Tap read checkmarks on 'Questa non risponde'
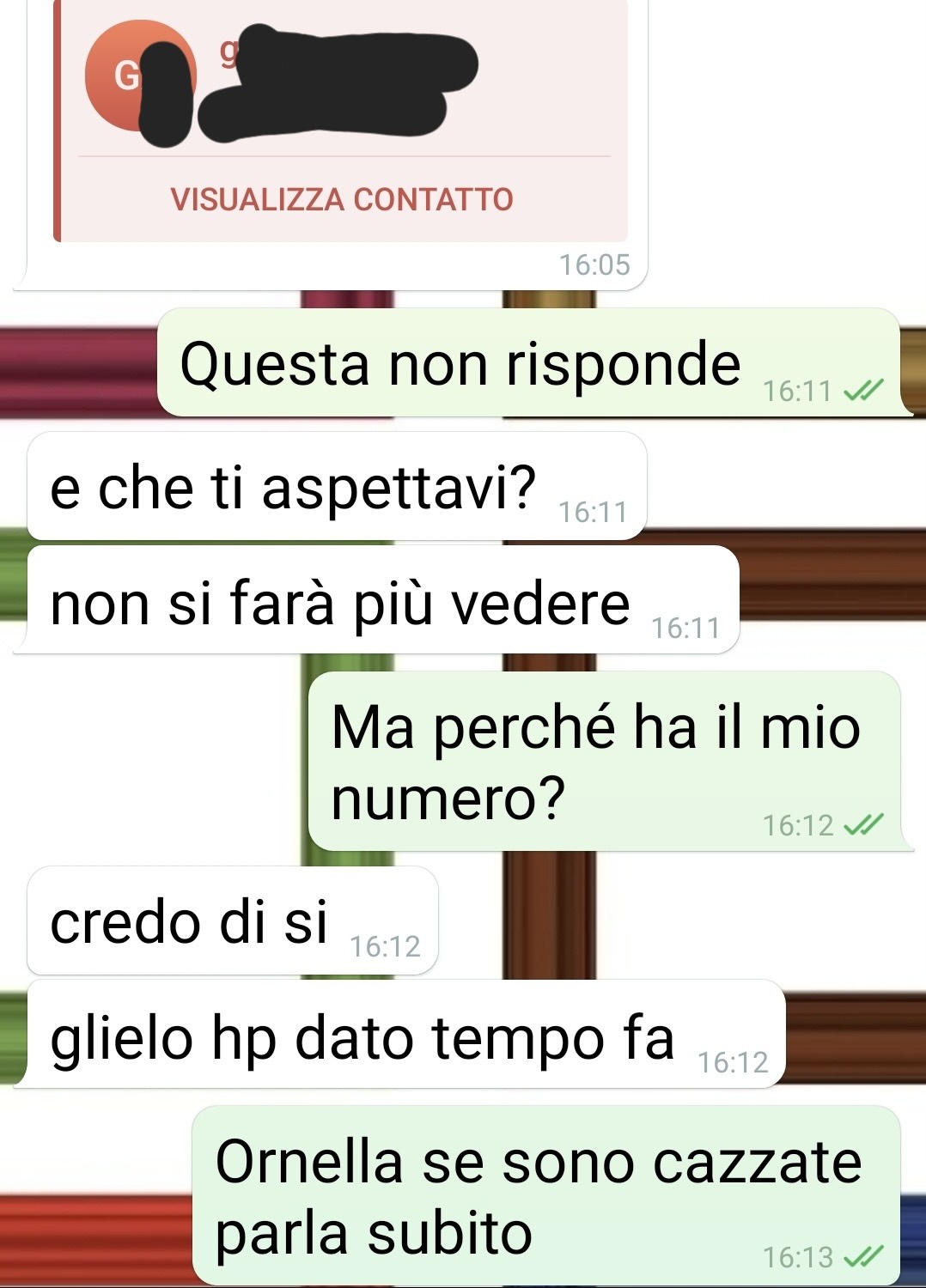 coord(862,392)
